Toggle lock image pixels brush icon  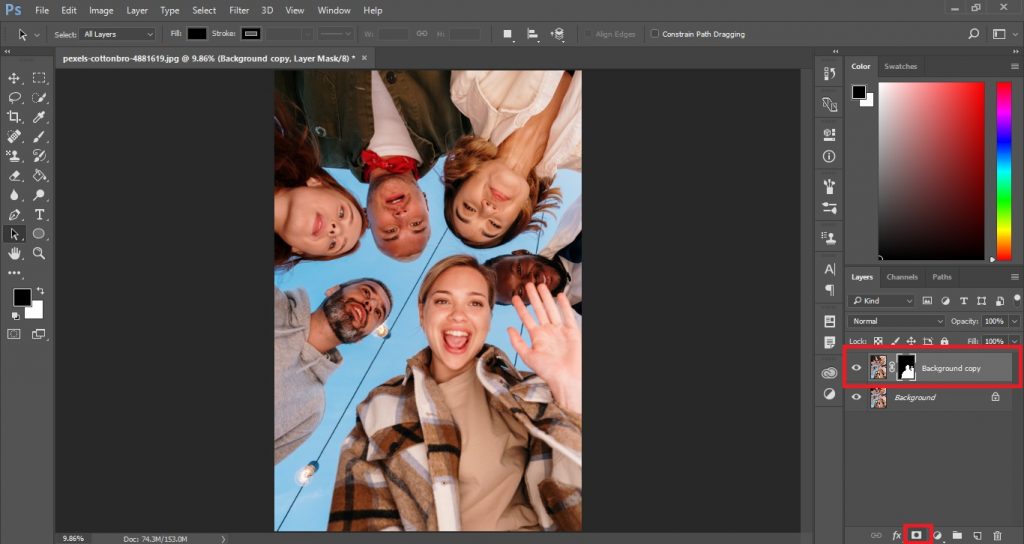tap(895, 341)
